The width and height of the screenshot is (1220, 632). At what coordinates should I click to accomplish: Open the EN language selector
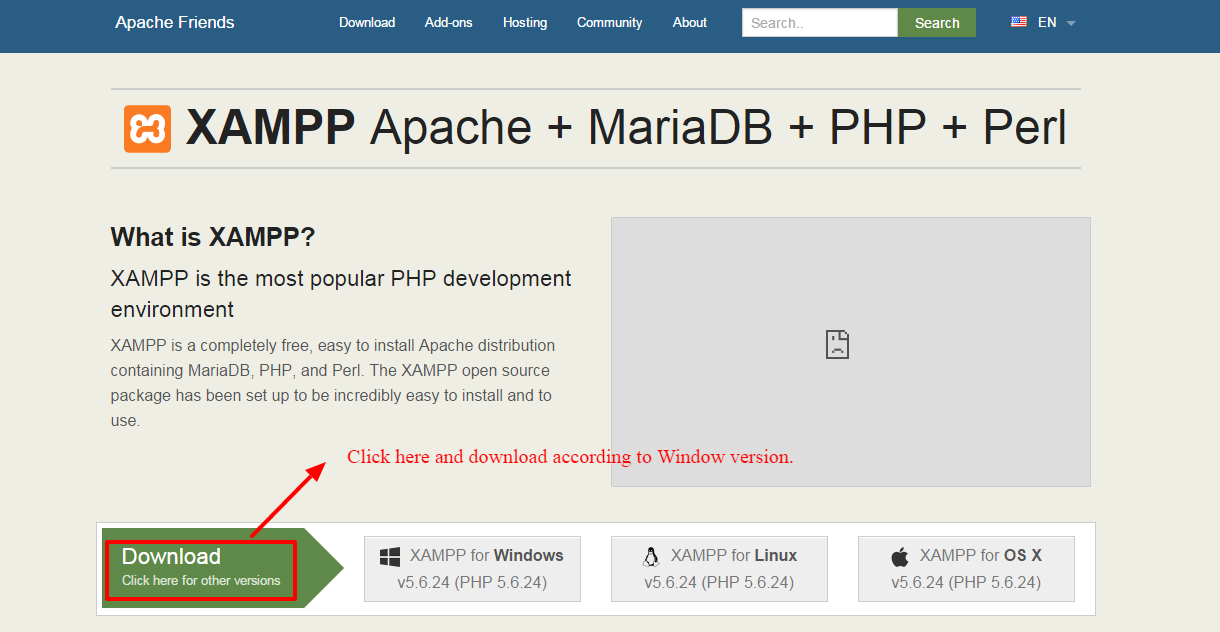point(1047,22)
